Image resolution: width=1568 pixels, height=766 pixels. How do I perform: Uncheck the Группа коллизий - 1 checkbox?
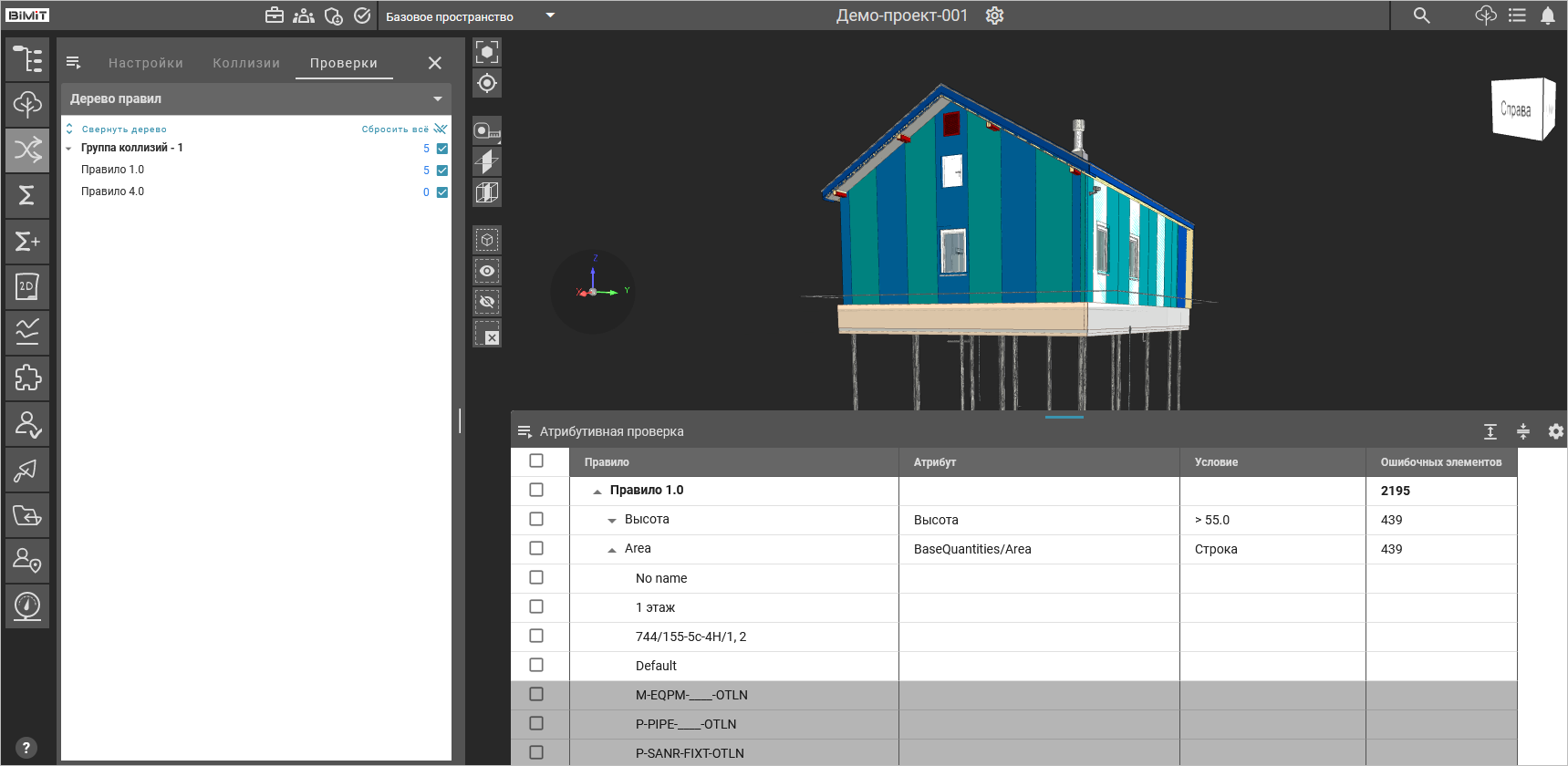(x=442, y=149)
